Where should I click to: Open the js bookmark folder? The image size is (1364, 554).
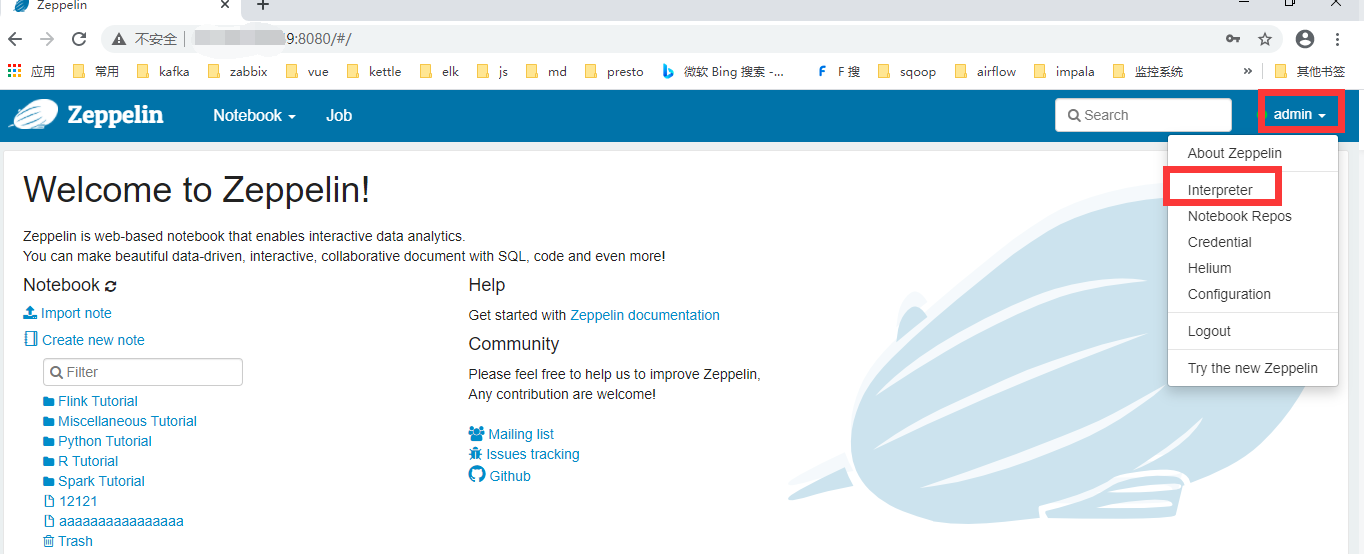(x=493, y=71)
